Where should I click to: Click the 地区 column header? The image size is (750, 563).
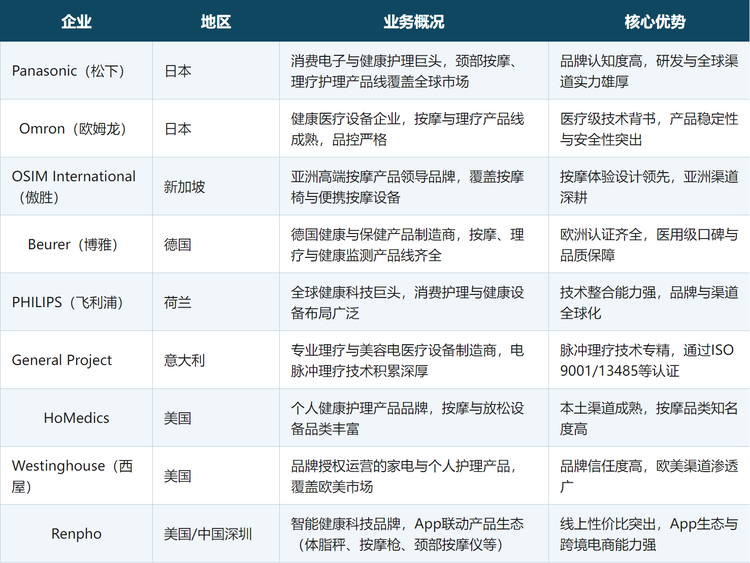(x=216, y=22)
